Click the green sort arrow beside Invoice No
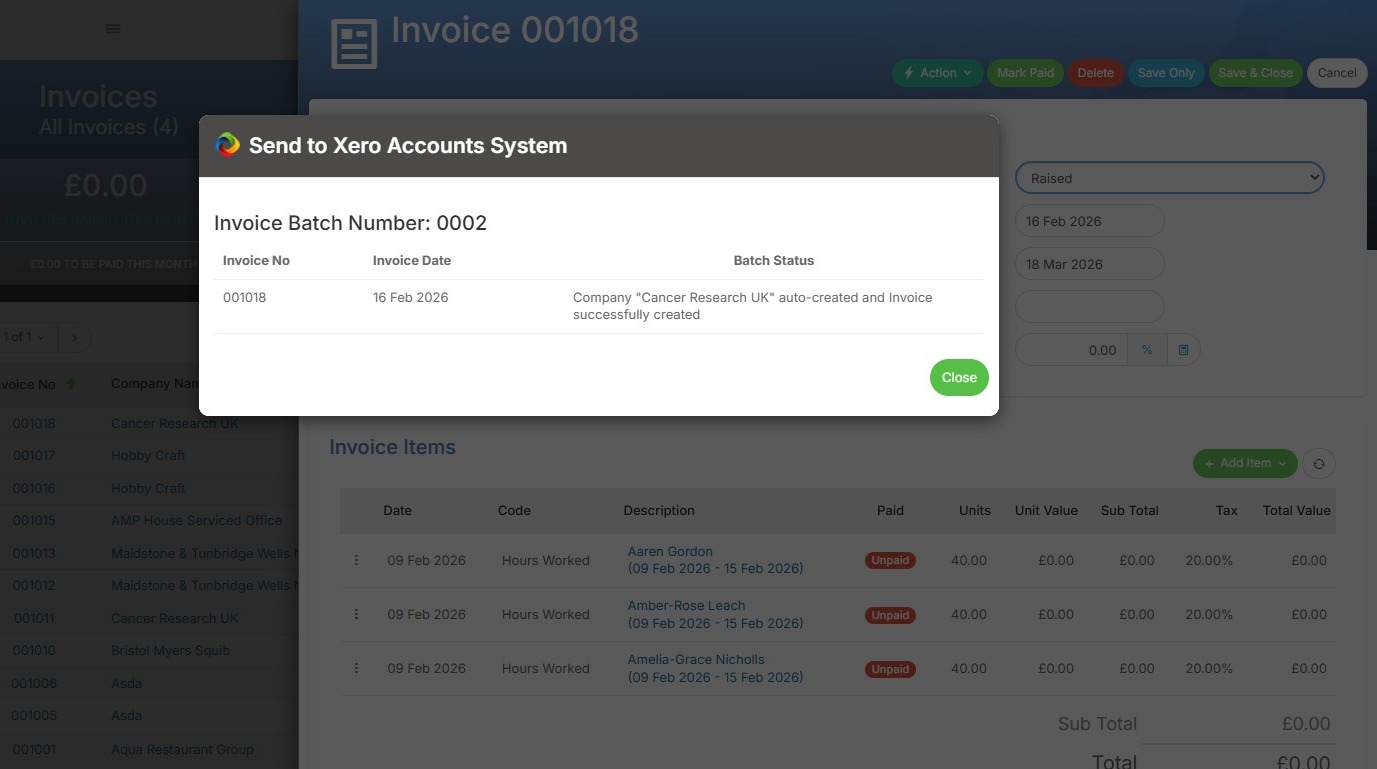 point(70,384)
